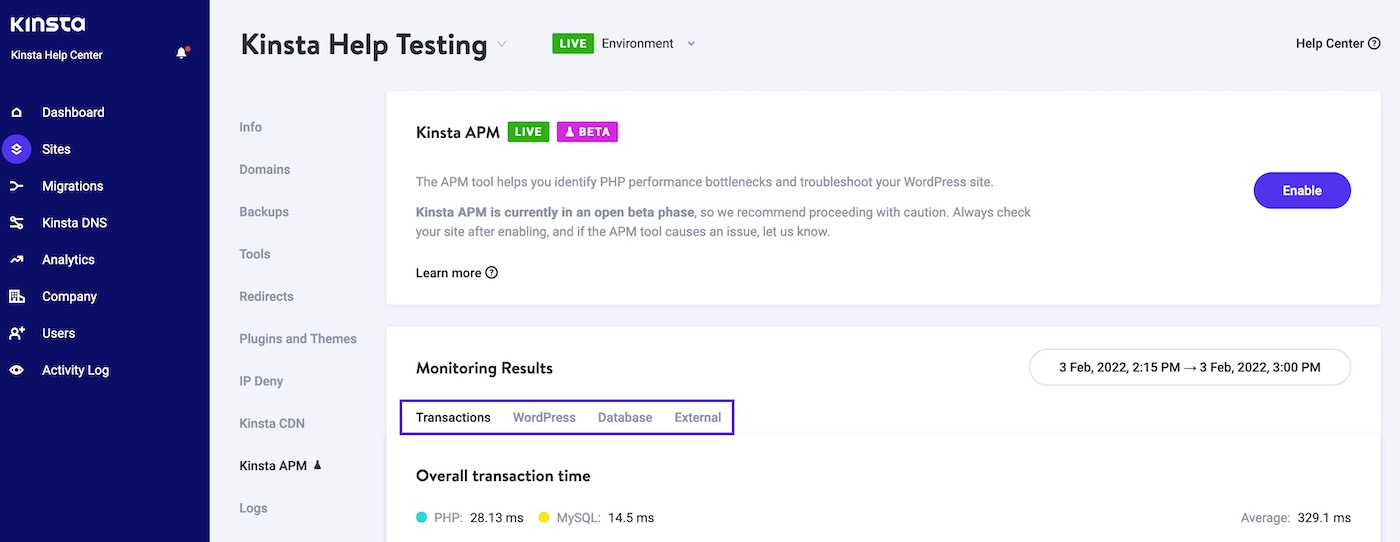The height and width of the screenshot is (542, 1400).
Task: Select the Transactions tab
Action: point(453,417)
